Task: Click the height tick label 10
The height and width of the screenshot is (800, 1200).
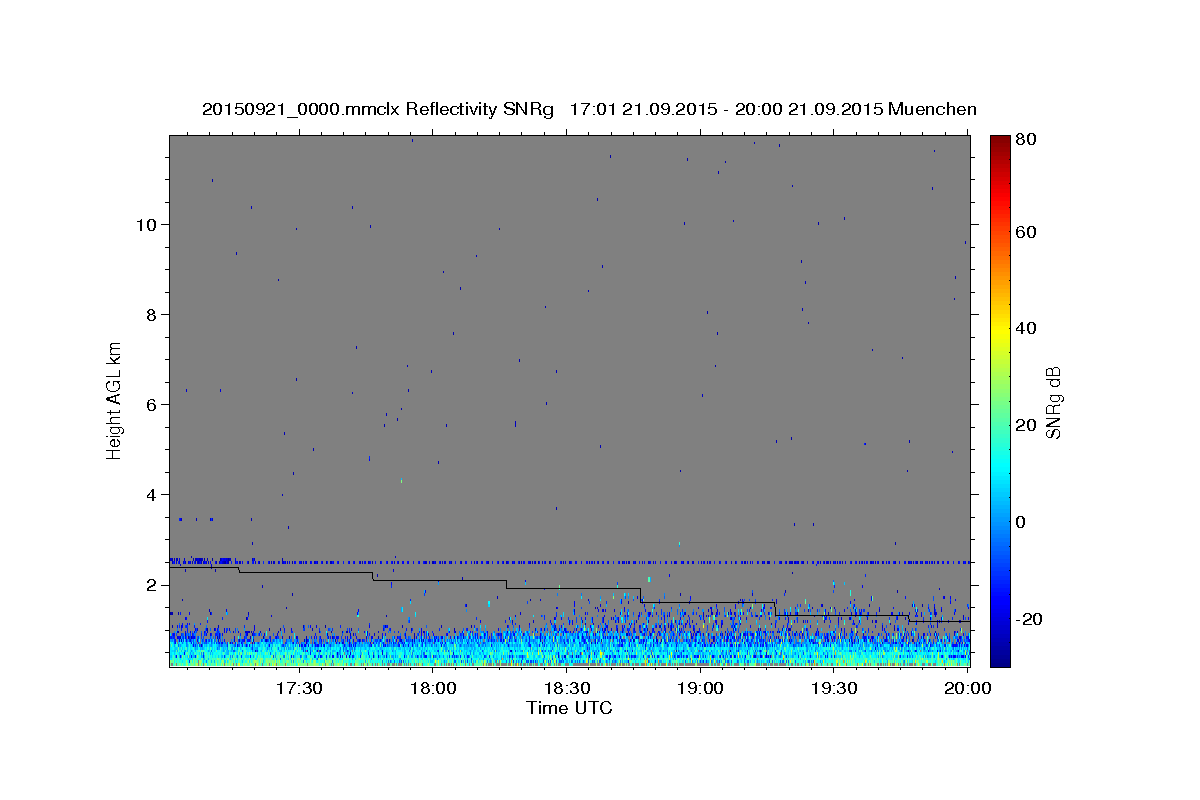Action: [x=148, y=224]
